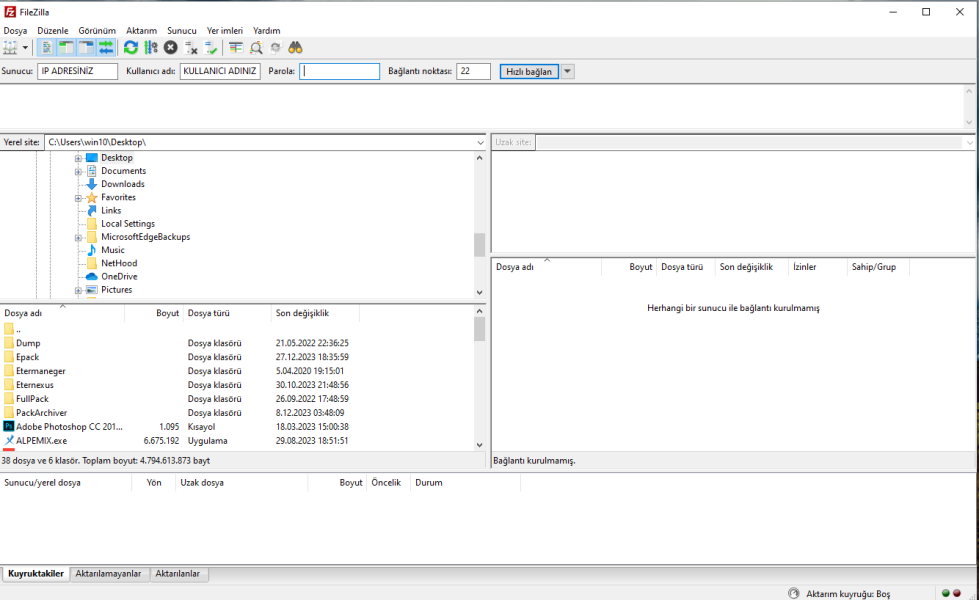
Task: Toggle the transfer queue display
Action: pyautogui.click(x=106, y=48)
